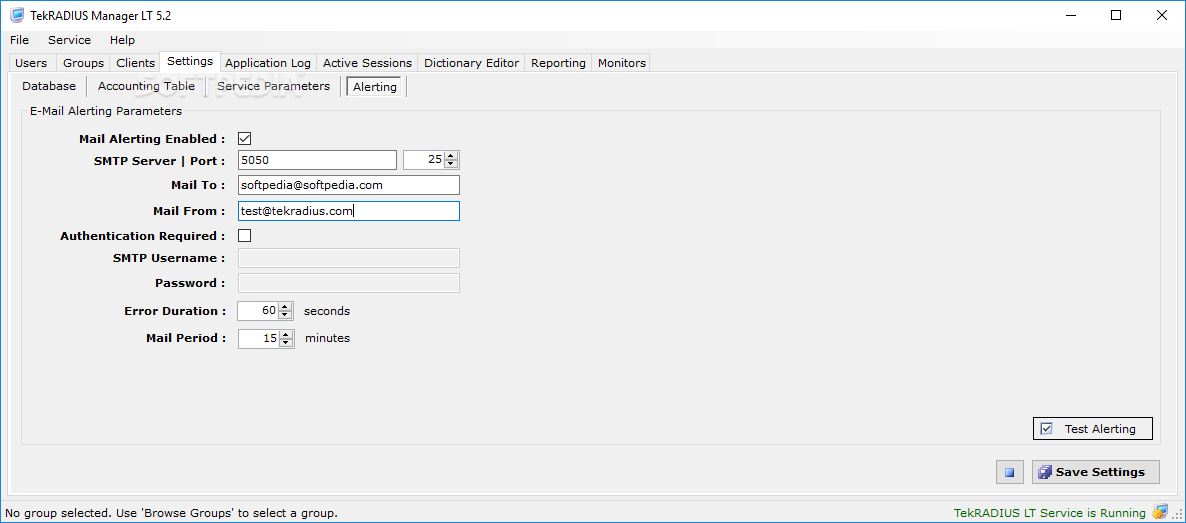1186x523 pixels.
Task: Open the Application Log tab
Action: pyautogui.click(x=268, y=63)
